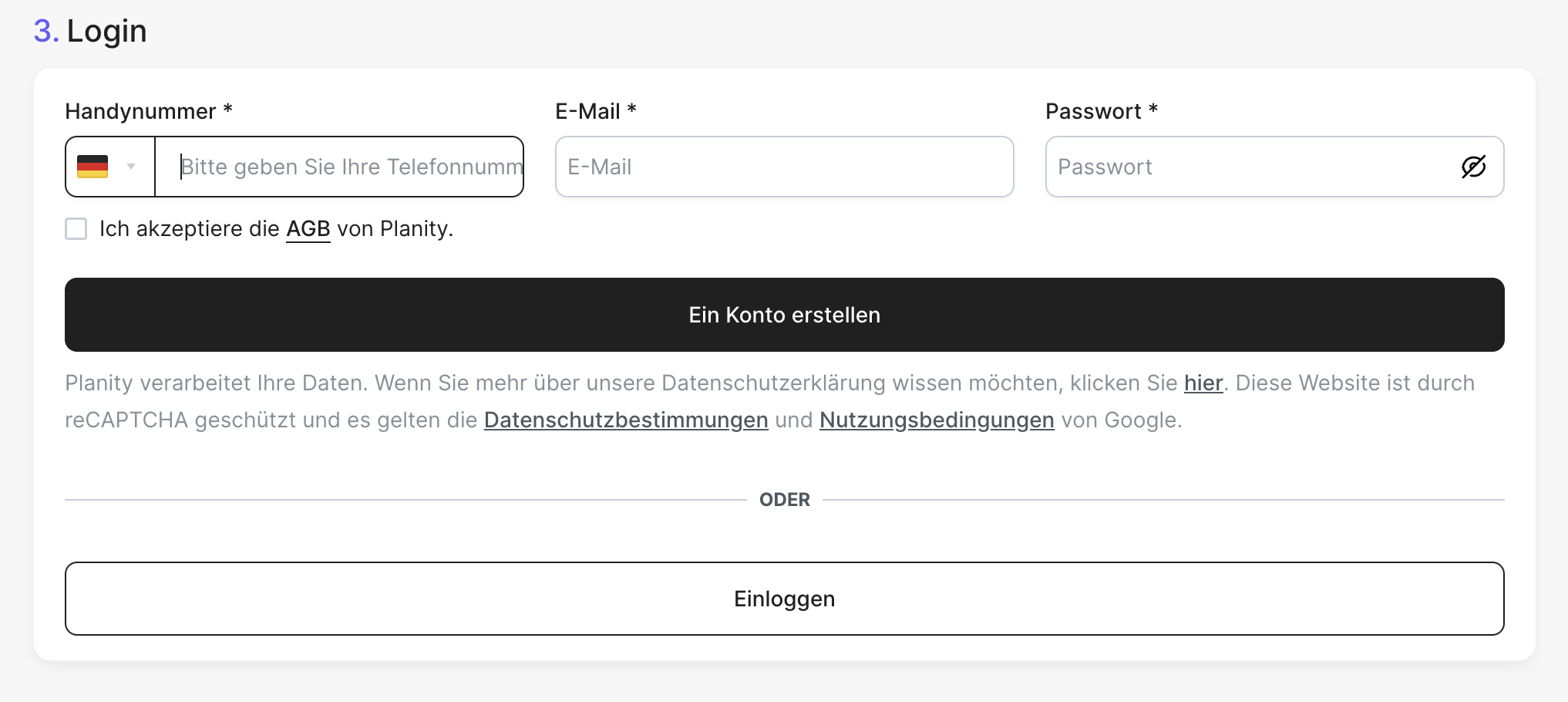The image size is (1568, 702).
Task: Follow the 'hier' privacy policy link
Action: 1203,383
